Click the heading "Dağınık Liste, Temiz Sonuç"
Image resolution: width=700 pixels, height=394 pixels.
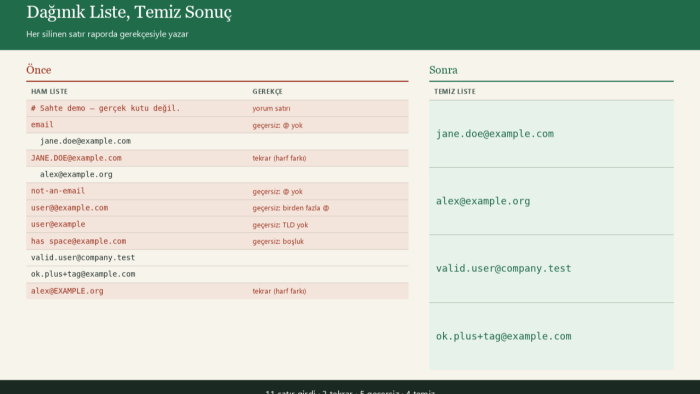point(129,12)
